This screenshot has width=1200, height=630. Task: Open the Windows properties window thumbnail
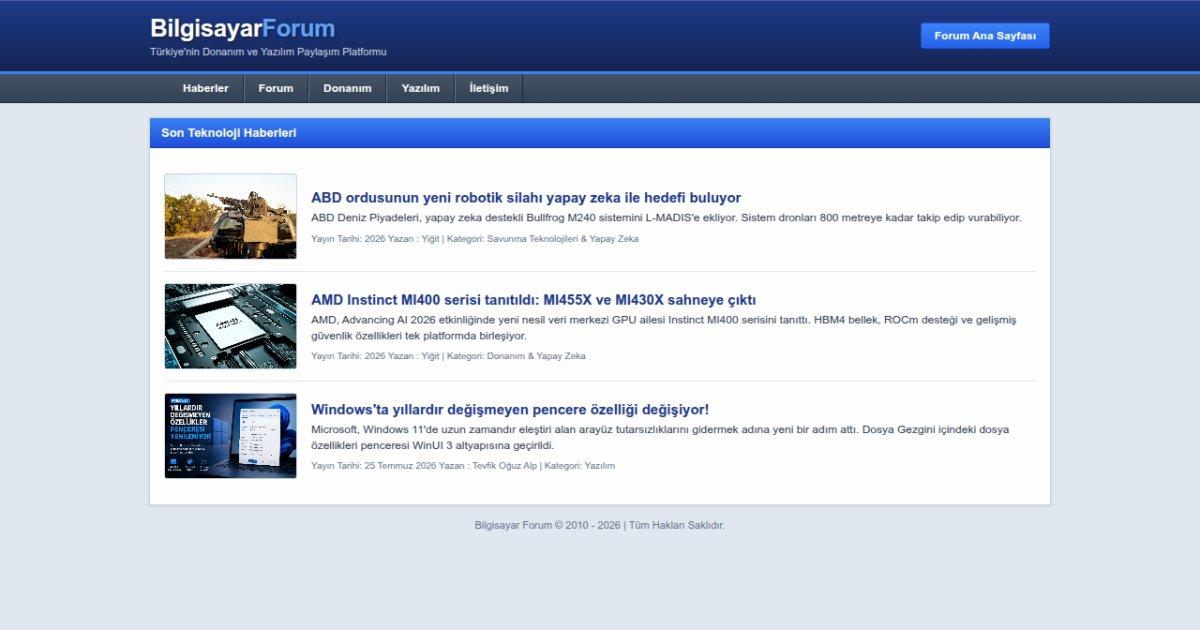click(x=230, y=436)
